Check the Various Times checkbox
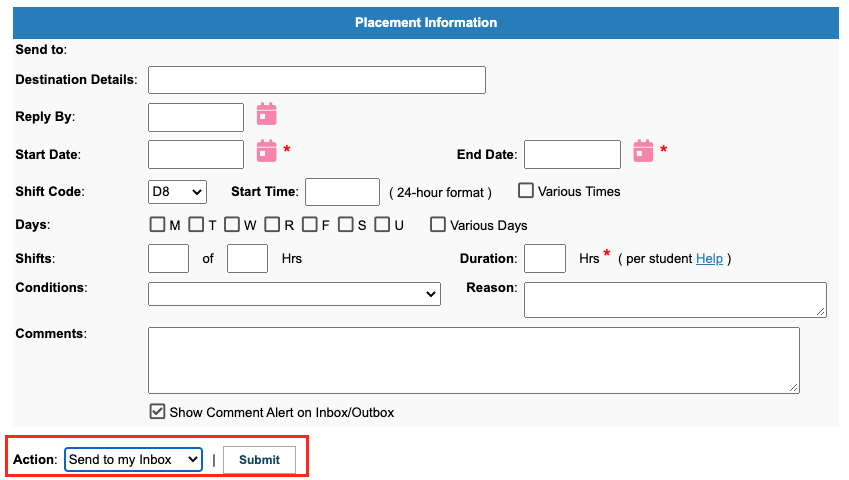849x480 pixels. 526,190
